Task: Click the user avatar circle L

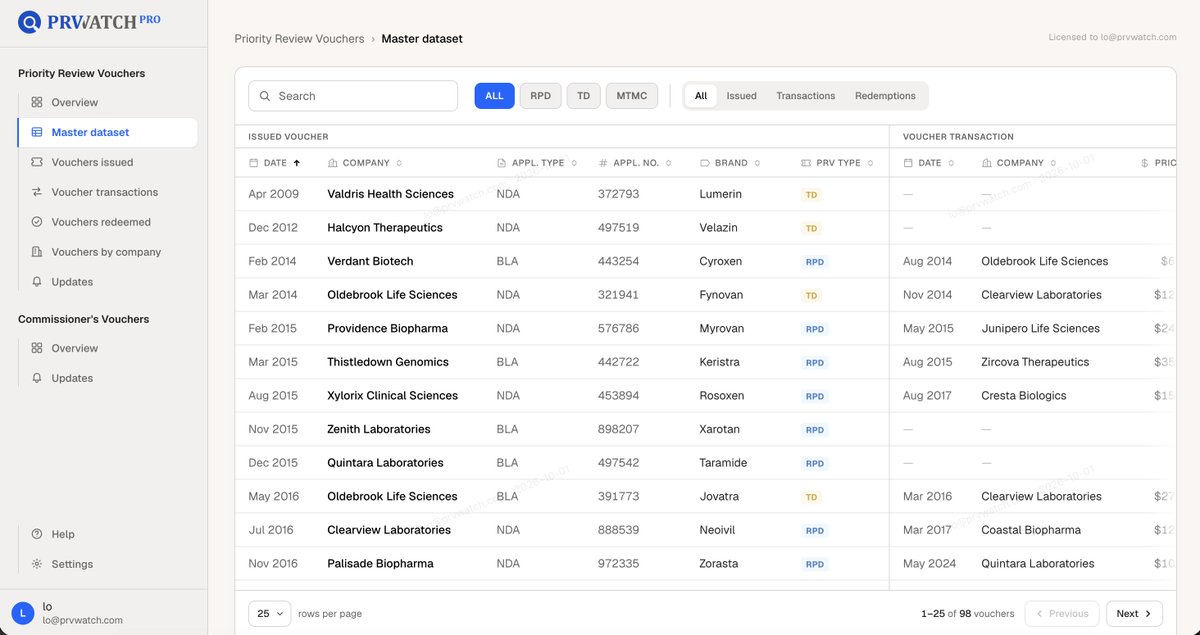Action: point(23,613)
